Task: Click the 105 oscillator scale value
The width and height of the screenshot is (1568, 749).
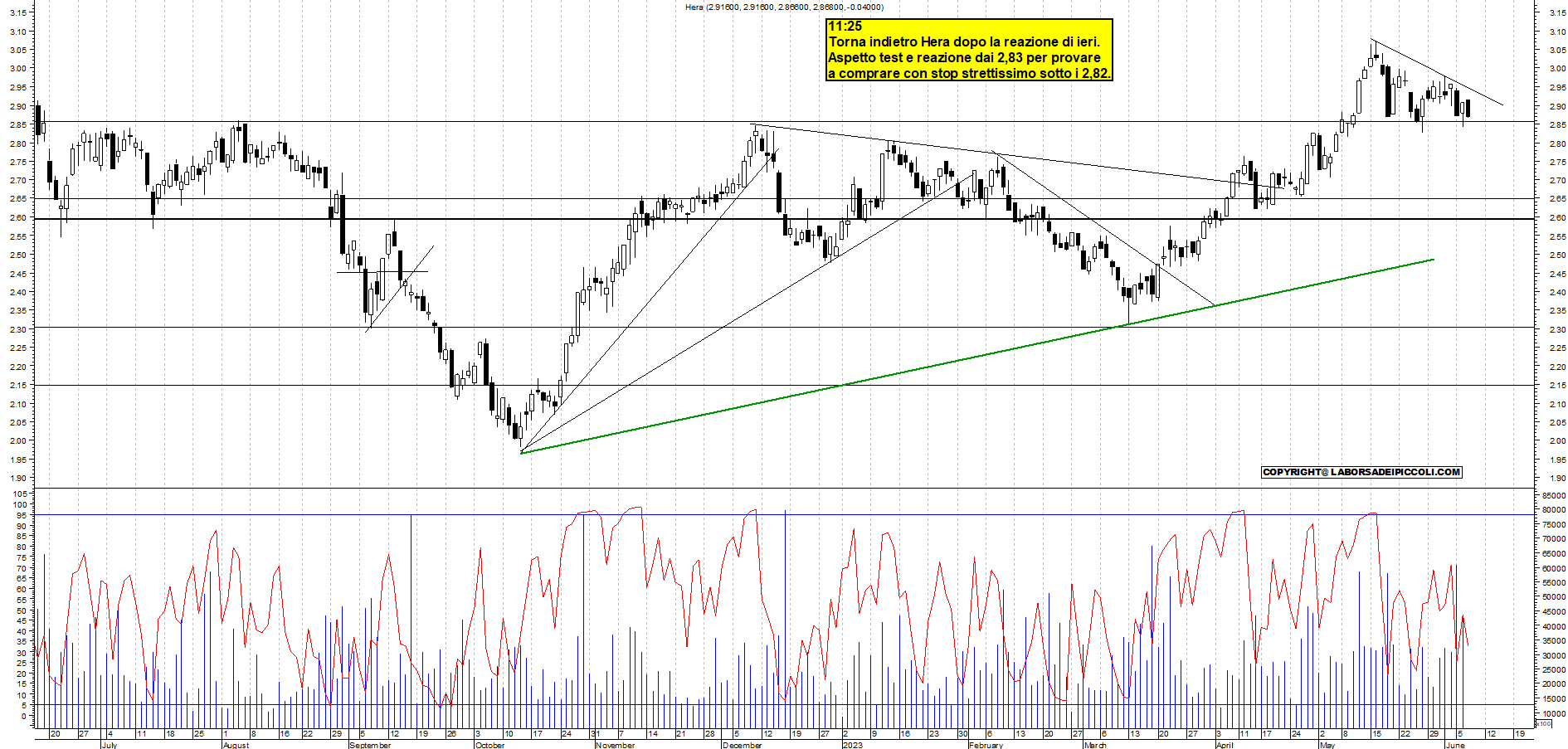Action: (x=21, y=494)
